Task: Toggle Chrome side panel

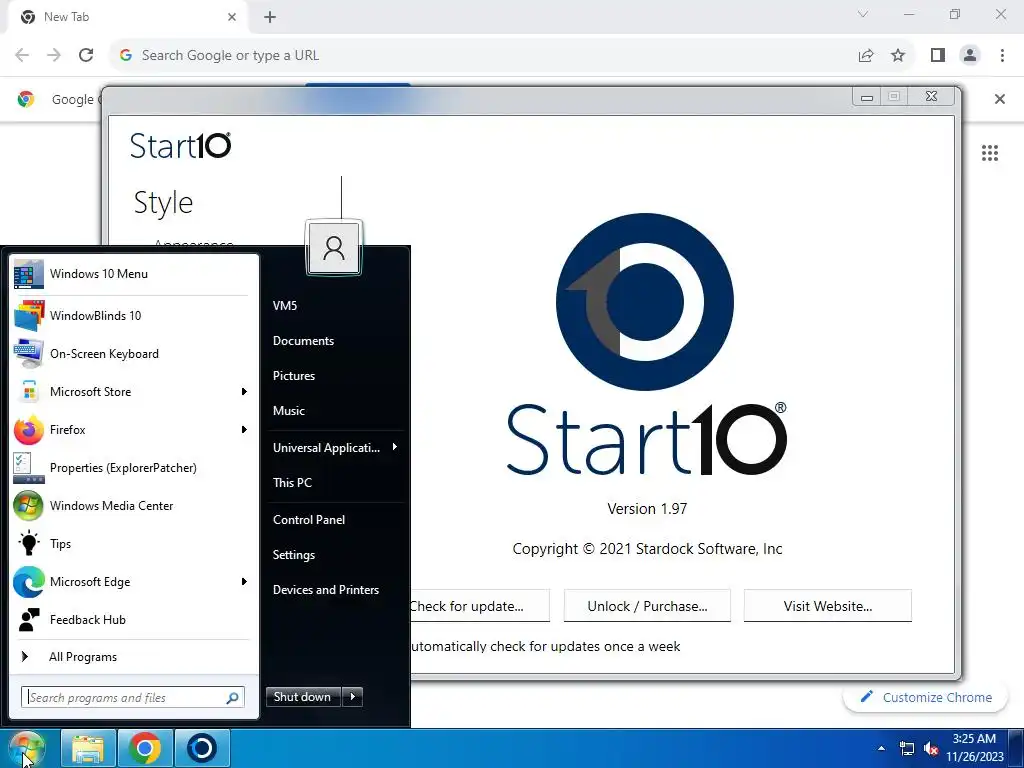Action: click(938, 55)
